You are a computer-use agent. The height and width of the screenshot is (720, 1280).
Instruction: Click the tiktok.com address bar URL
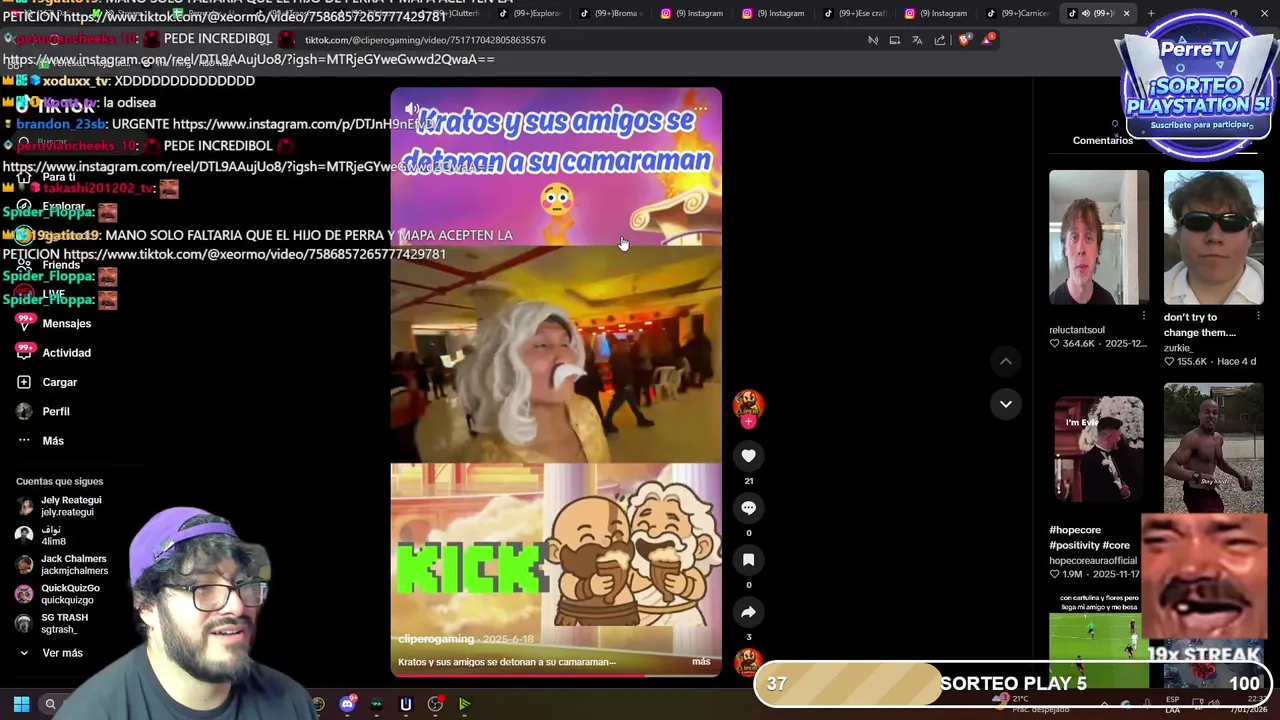(425, 40)
